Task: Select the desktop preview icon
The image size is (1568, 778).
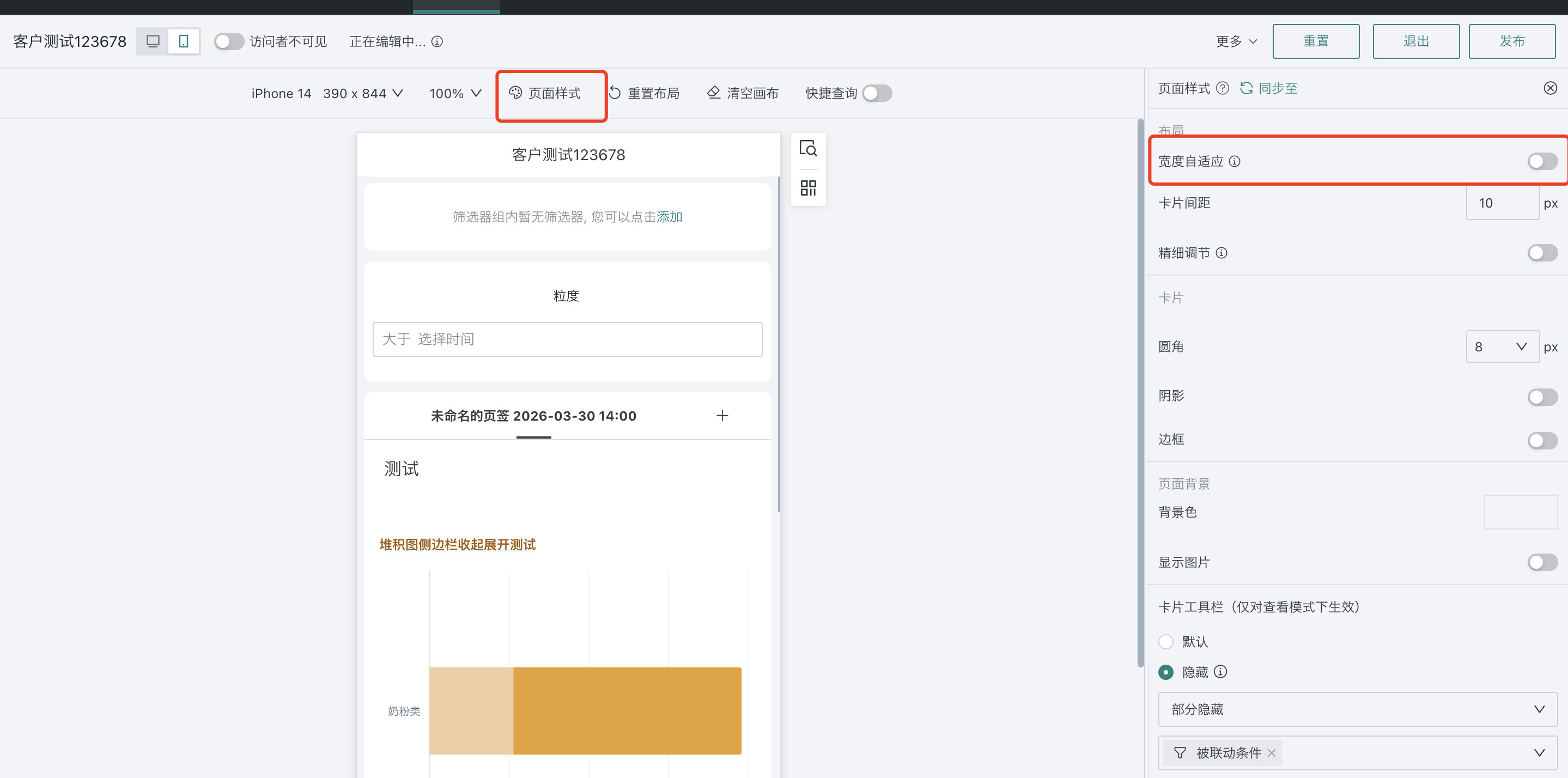Action: click(154, 41)
